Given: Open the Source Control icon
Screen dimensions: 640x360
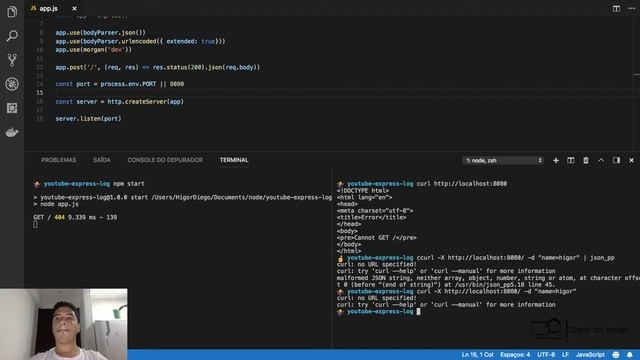Looking at the screenshot, I should tap(12, 60).
